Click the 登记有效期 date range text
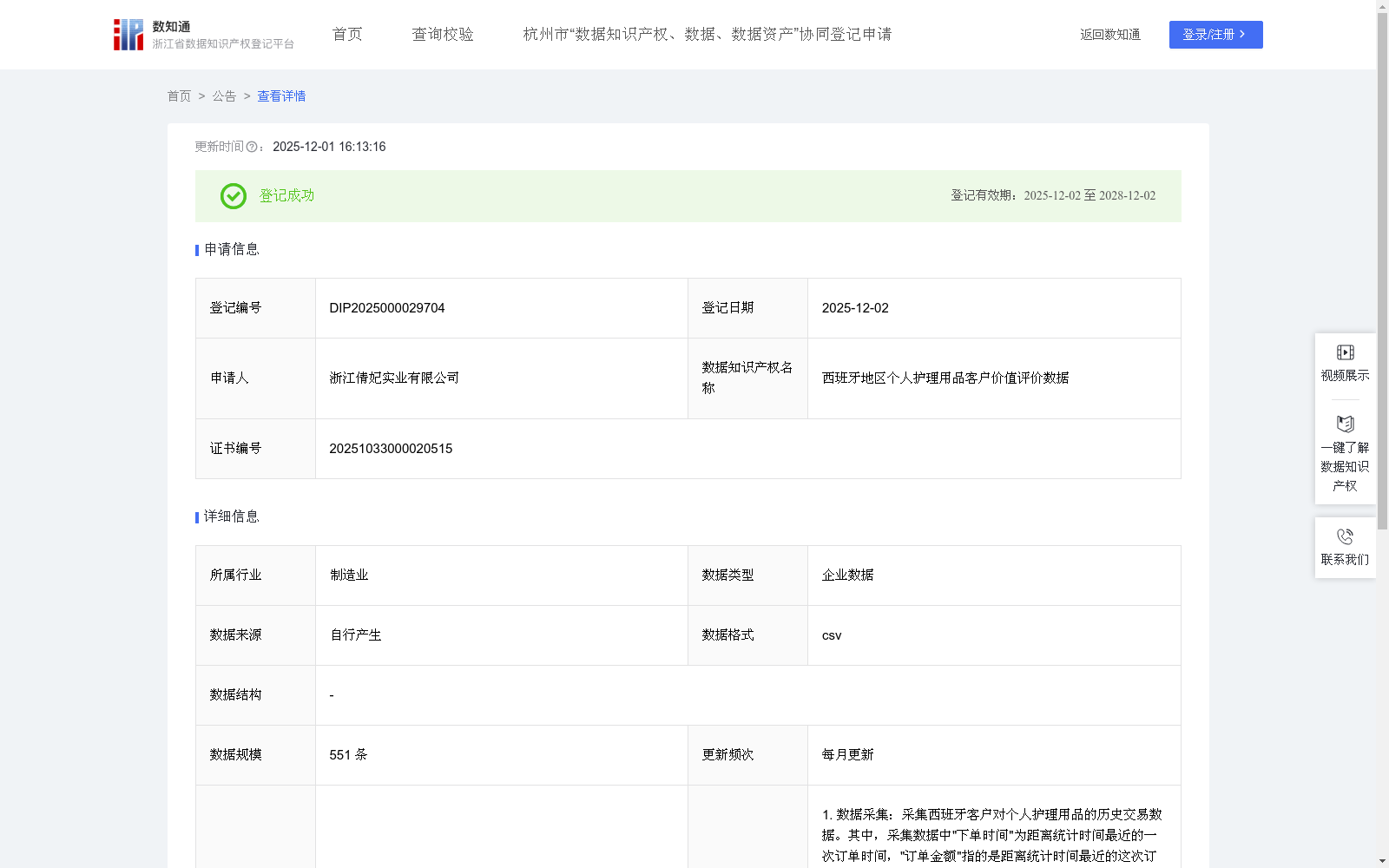The width and height of the screenshot is (1389, 868). [x=1089, y=196]
